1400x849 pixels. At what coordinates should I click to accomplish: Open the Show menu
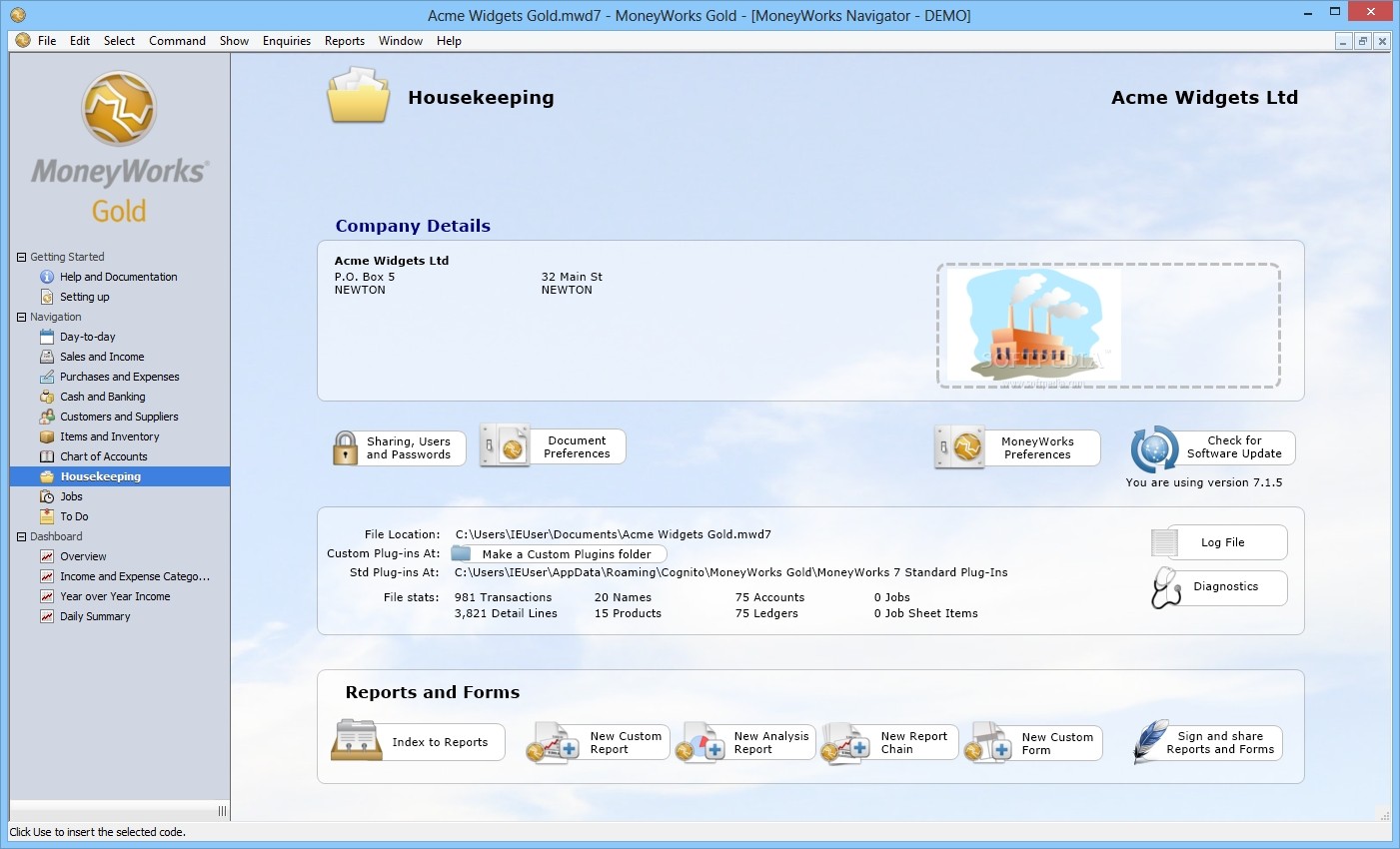(234, 41)
